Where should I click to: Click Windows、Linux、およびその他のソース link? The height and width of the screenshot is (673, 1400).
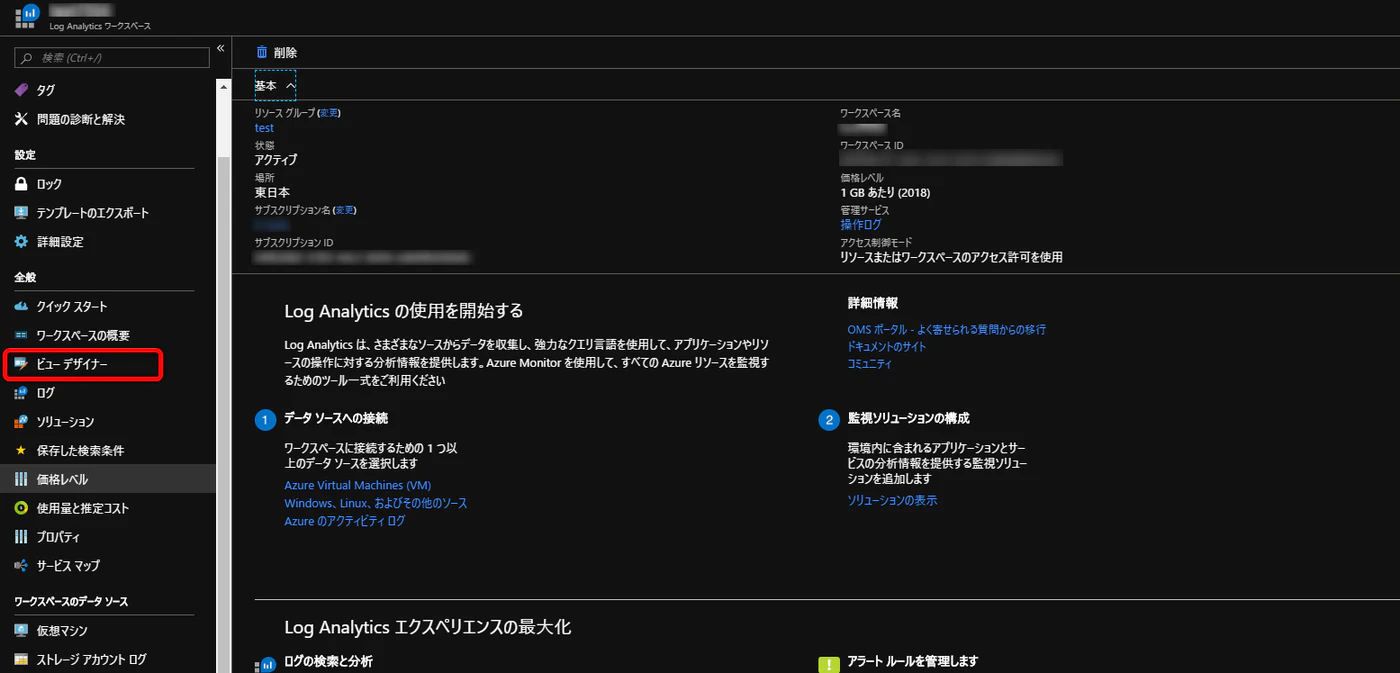376,503
